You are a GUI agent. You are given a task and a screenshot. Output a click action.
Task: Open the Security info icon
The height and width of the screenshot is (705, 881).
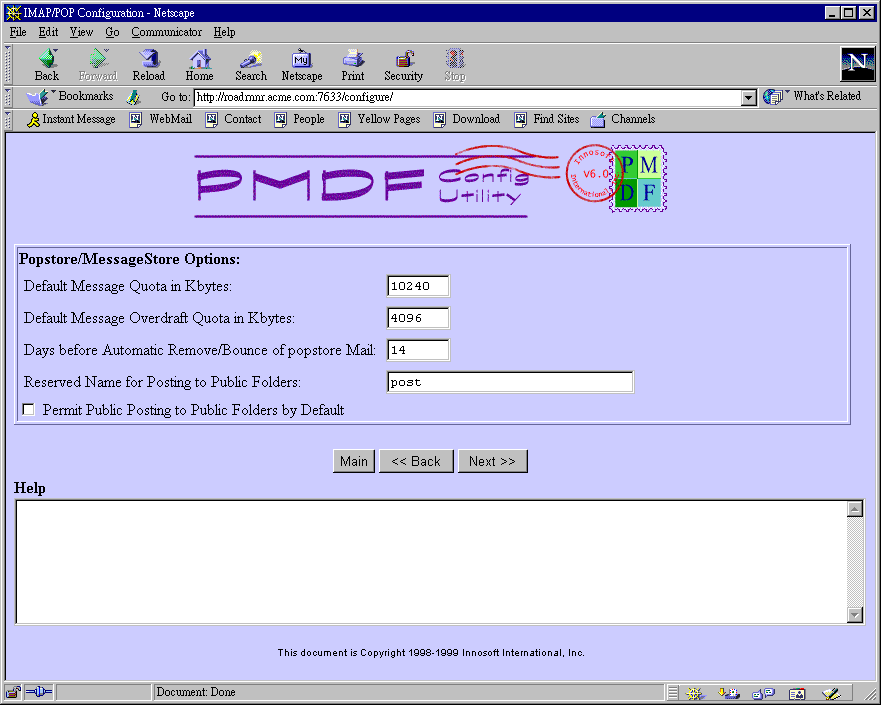click(x=403, y=65)
